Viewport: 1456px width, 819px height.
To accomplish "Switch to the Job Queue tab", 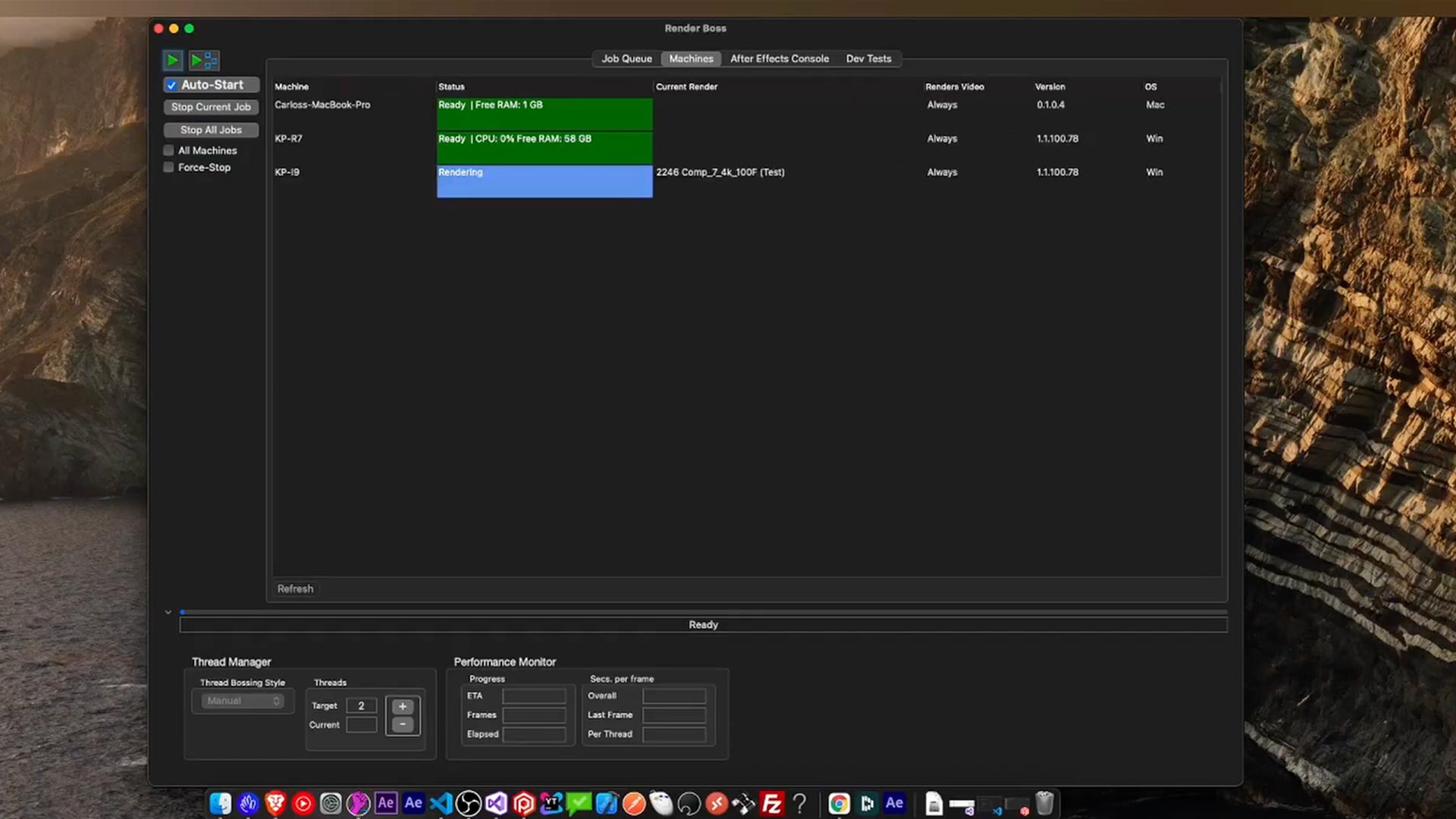I will (626, 58).
